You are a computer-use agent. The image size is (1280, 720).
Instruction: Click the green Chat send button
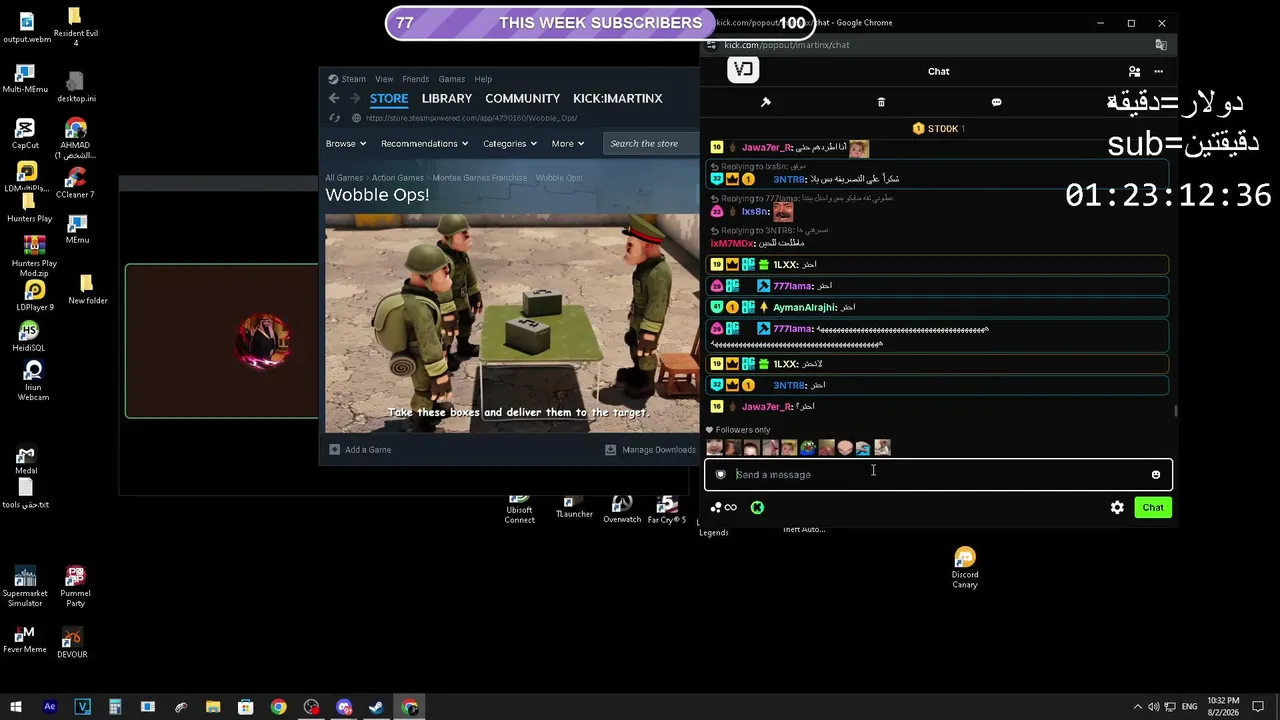point(1153,508)
